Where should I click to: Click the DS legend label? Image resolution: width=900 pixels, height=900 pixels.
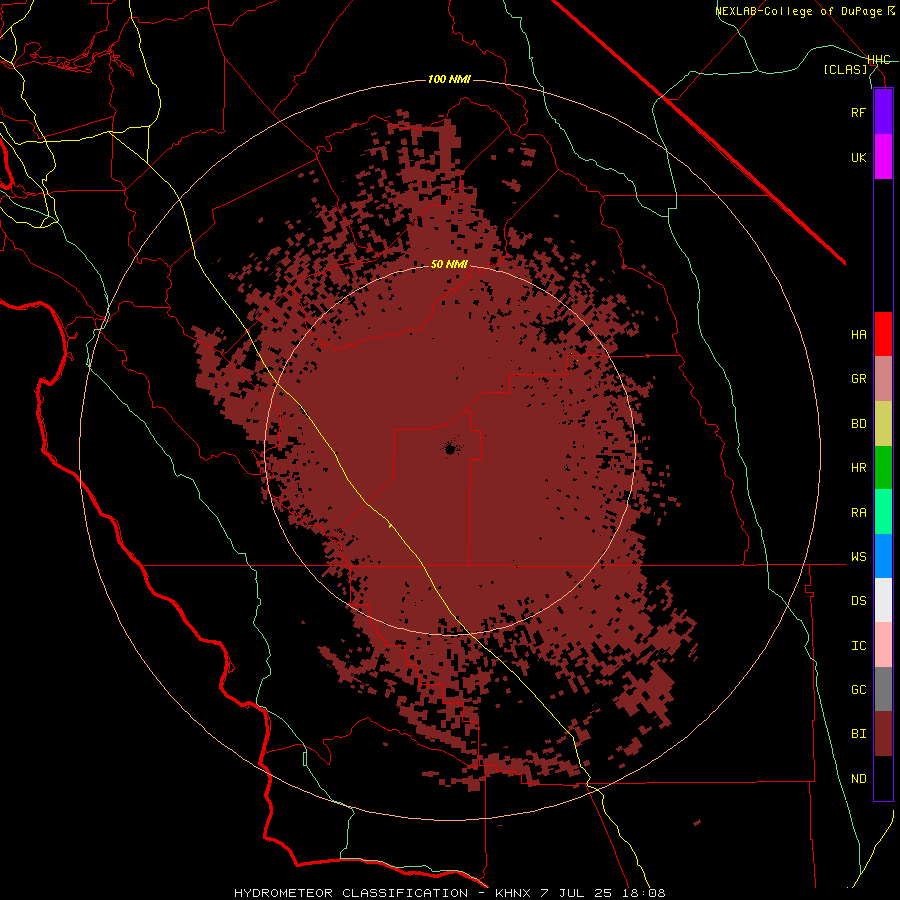858,600
